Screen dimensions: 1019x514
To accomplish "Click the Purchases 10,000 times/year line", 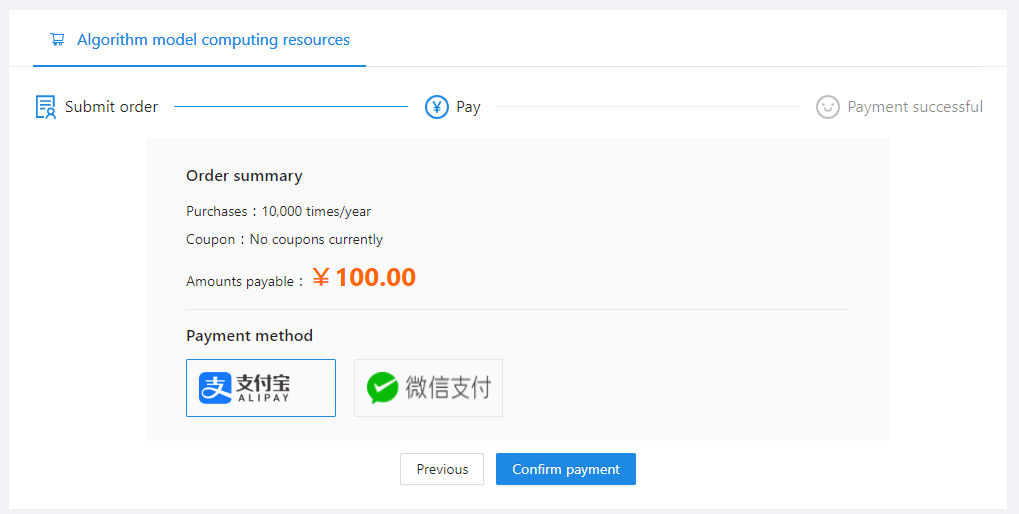I will 278,212.
